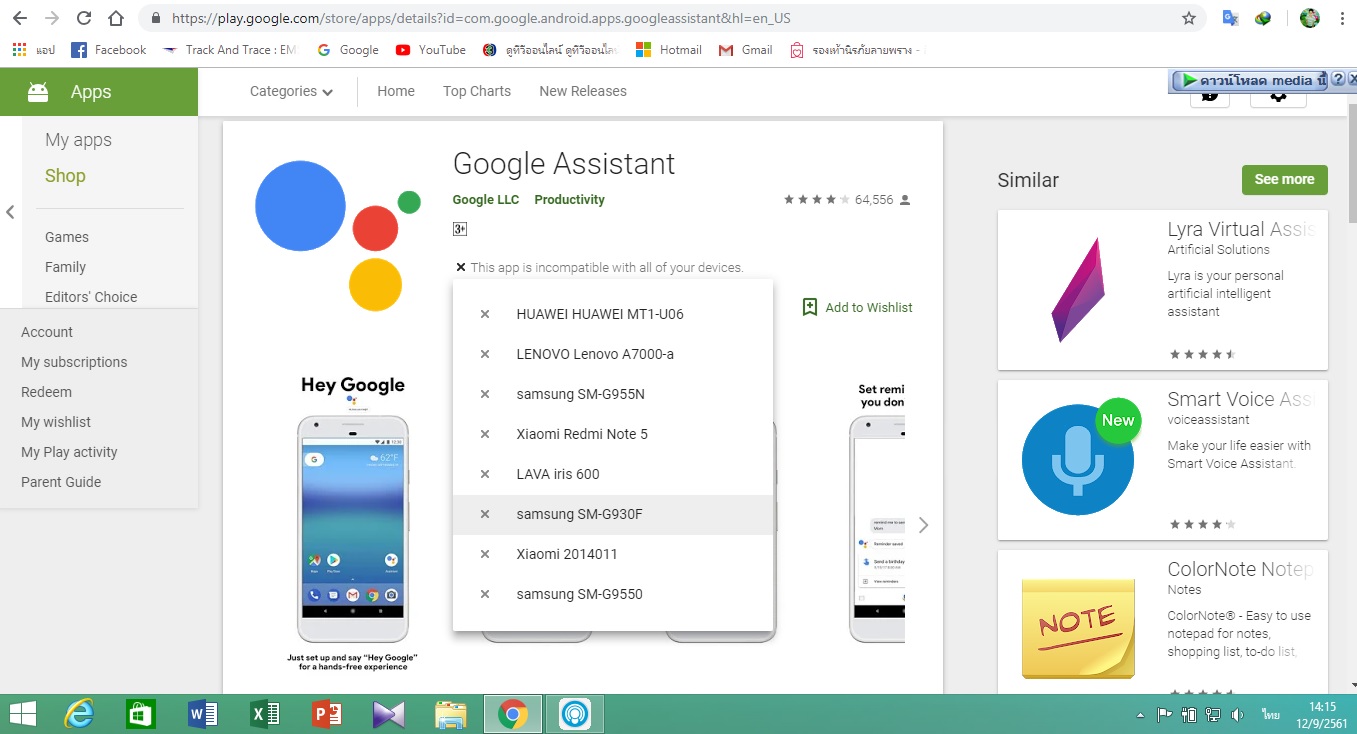Open the Gmail bookmark
The height and width of the screenshot is (734, 1357).
(x=745, y=50)
